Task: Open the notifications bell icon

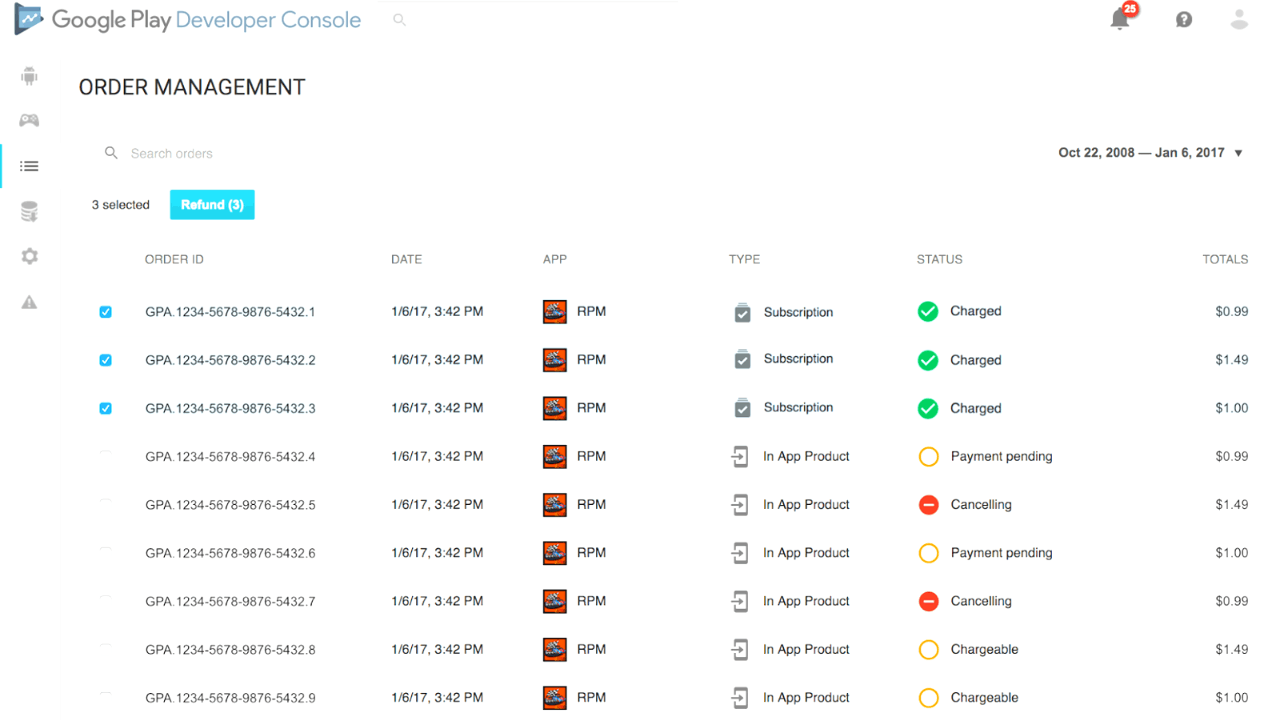Action: tap(1120, 19)
